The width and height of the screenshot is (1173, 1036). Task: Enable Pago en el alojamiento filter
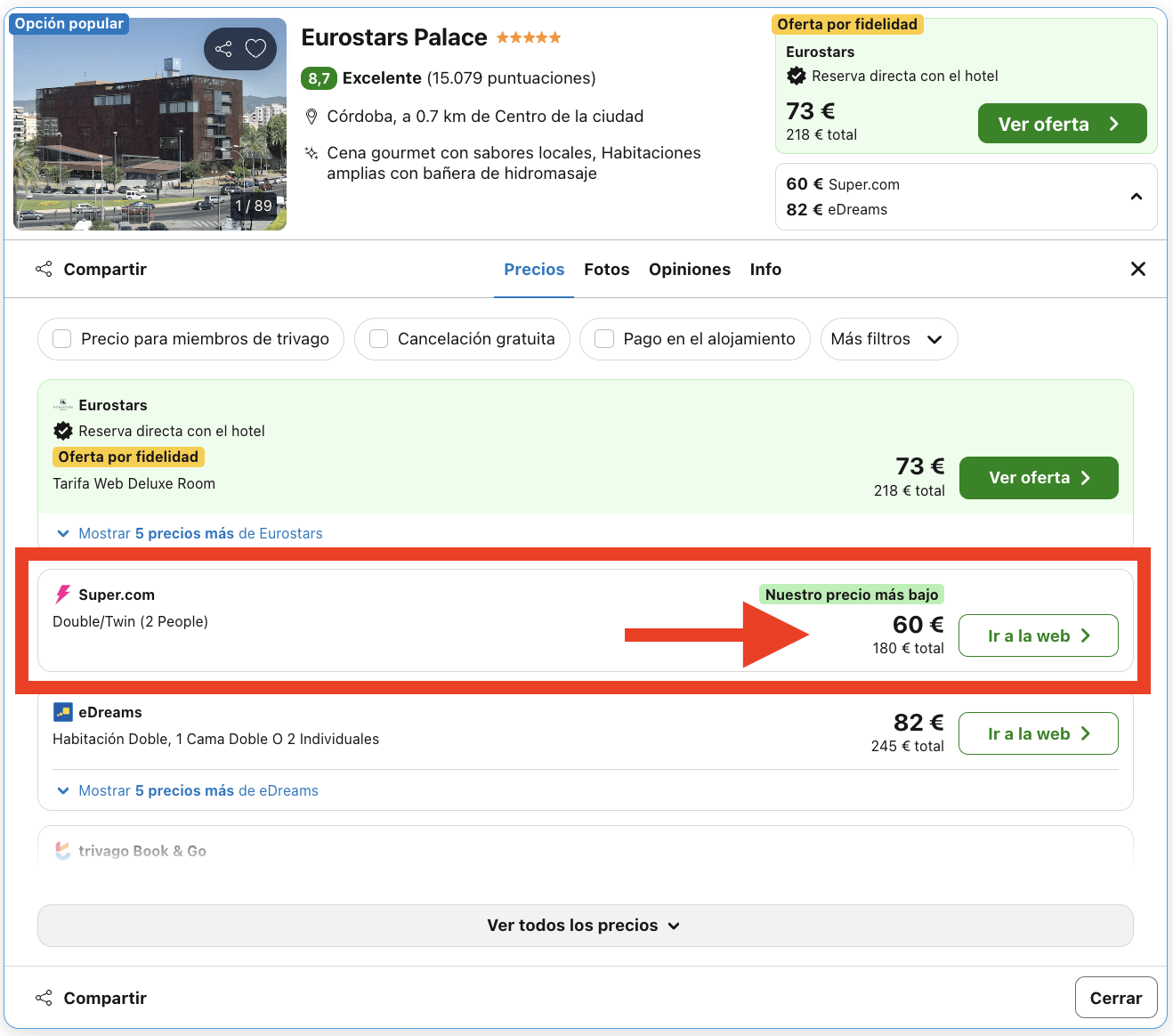(x=604, y=339)
